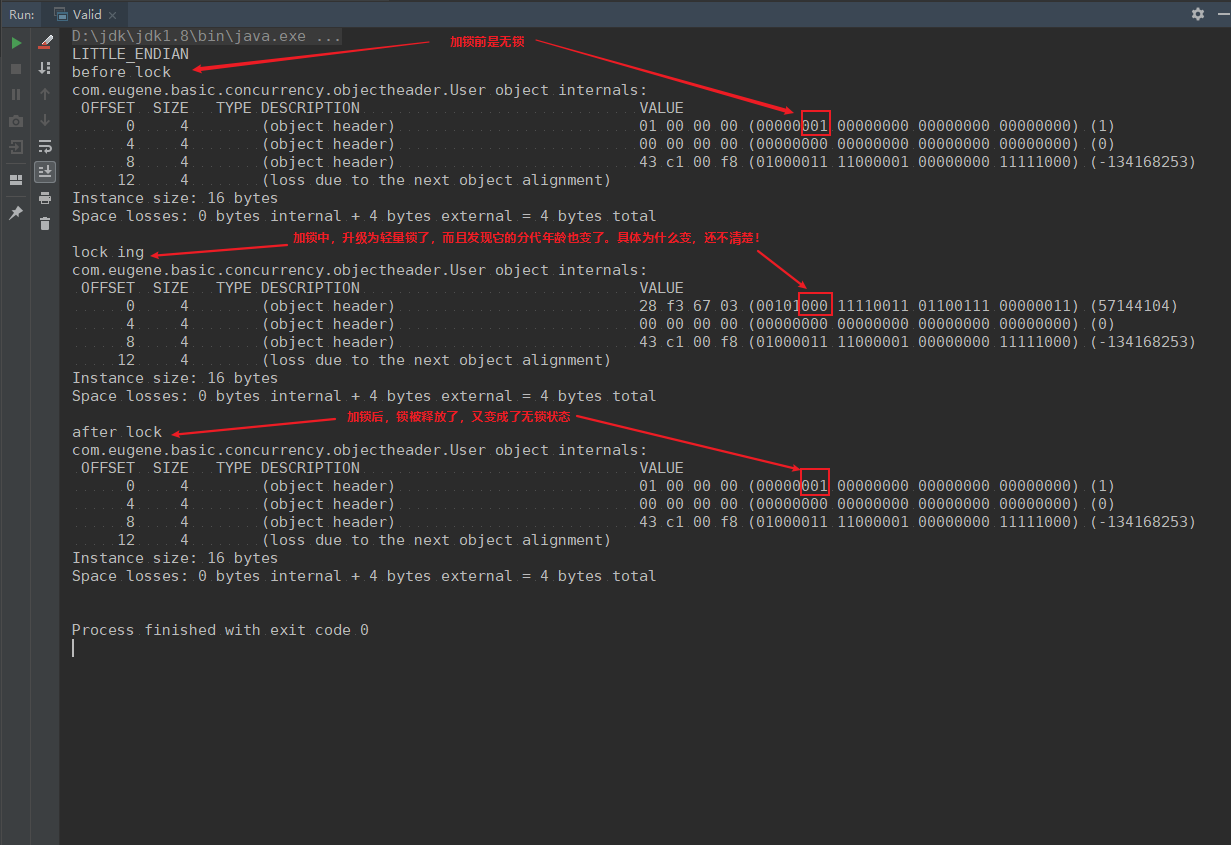Pin the Valid run tab

click(x=16, y=213)
